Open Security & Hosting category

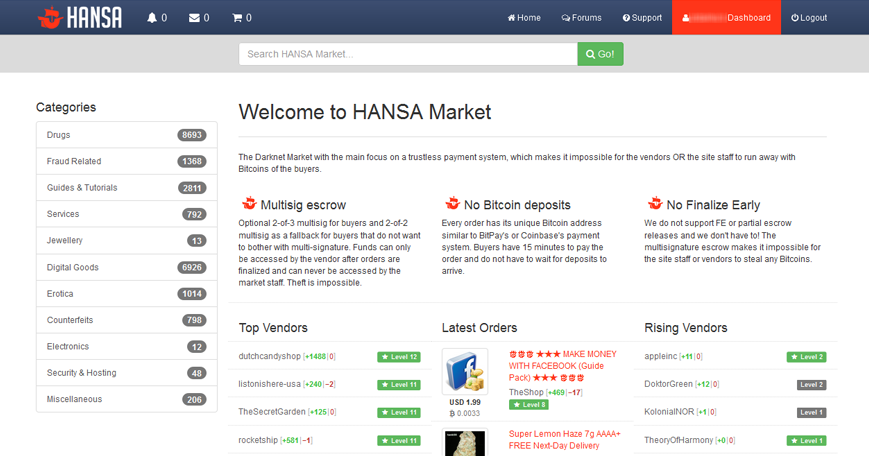pos(127,373)
